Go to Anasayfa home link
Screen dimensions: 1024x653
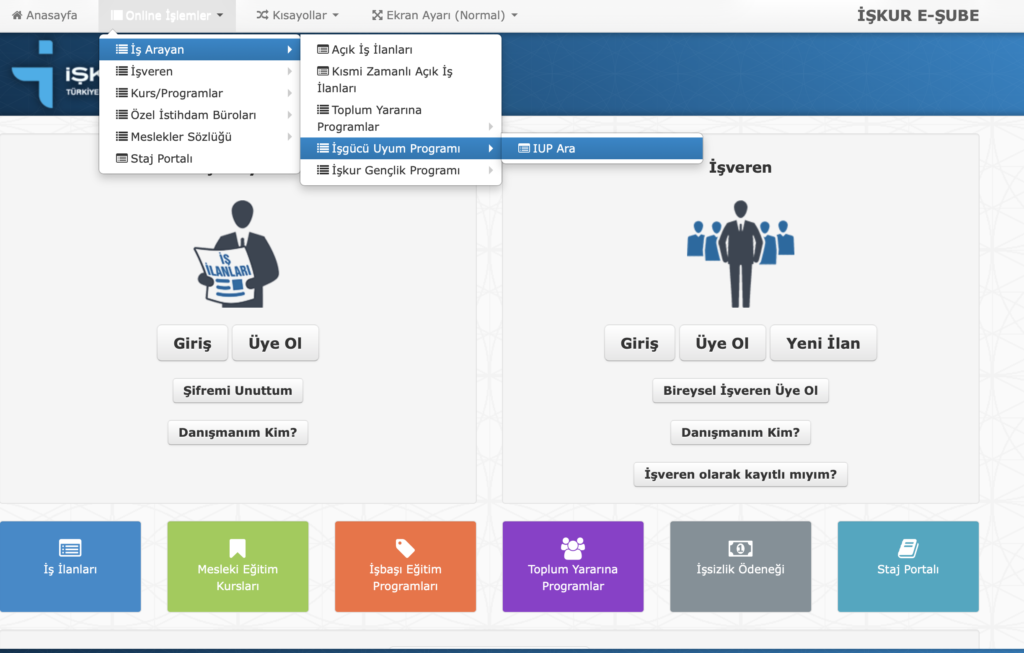coord(44,15)
